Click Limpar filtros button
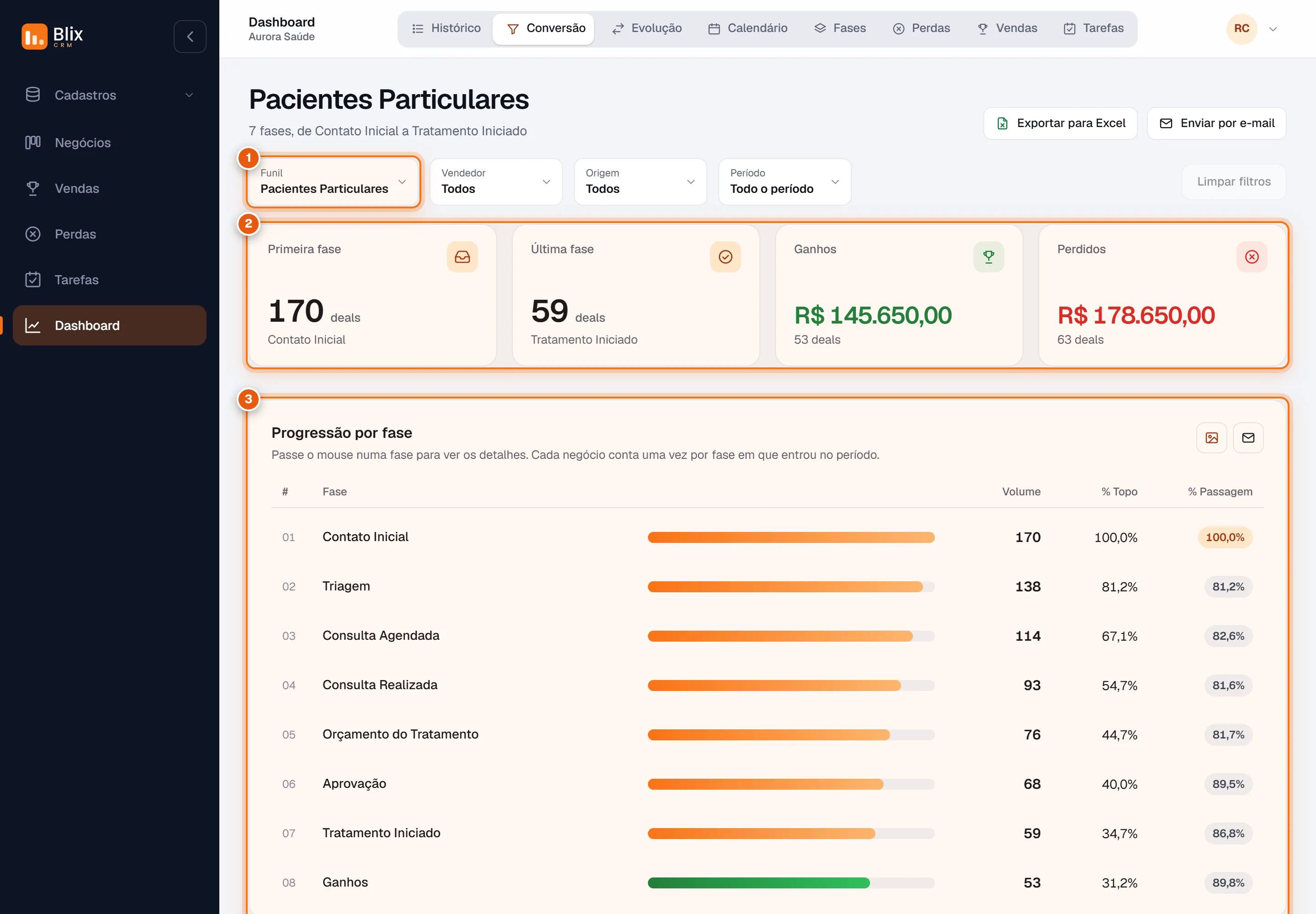This screenshot has width=1316, height=914. pos(1234,181)
